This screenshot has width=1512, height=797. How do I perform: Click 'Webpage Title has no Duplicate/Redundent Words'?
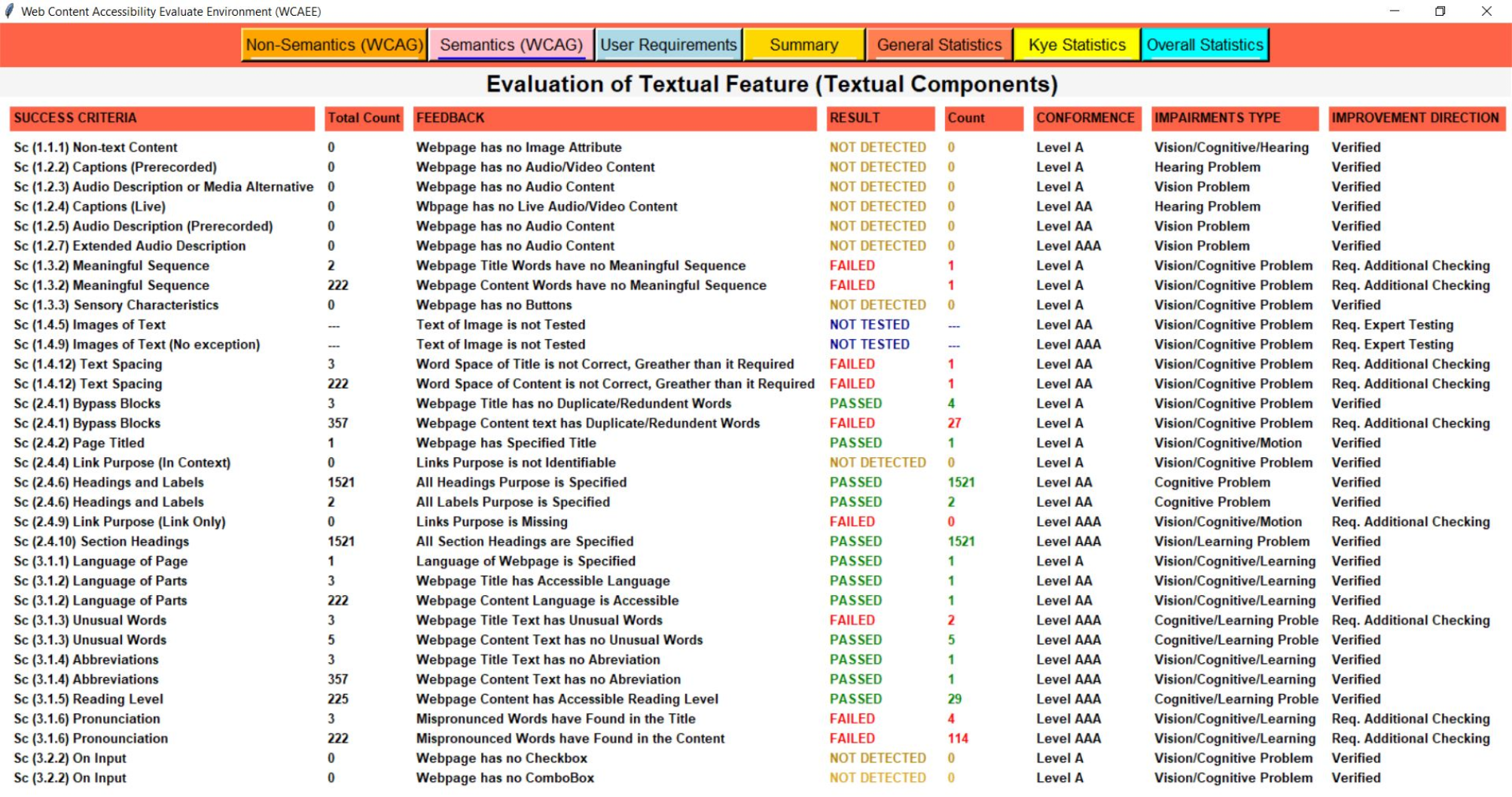coord(574,404)
